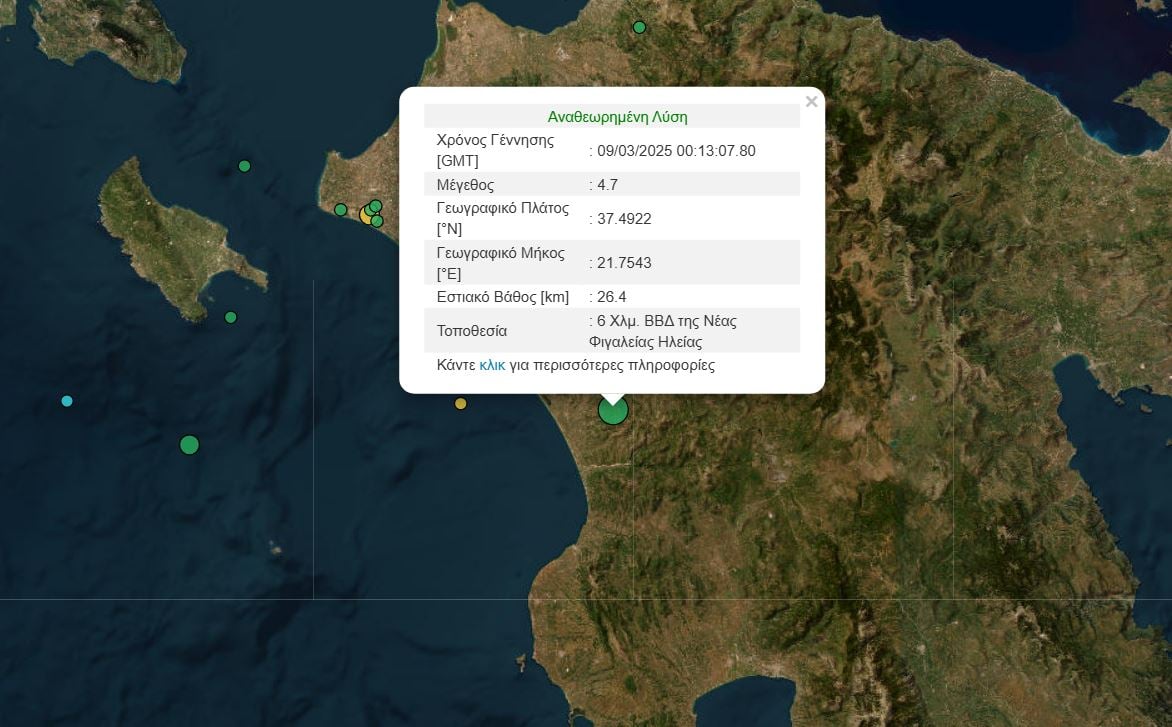Click the magnitude value 4.7

tap(606, 185)
